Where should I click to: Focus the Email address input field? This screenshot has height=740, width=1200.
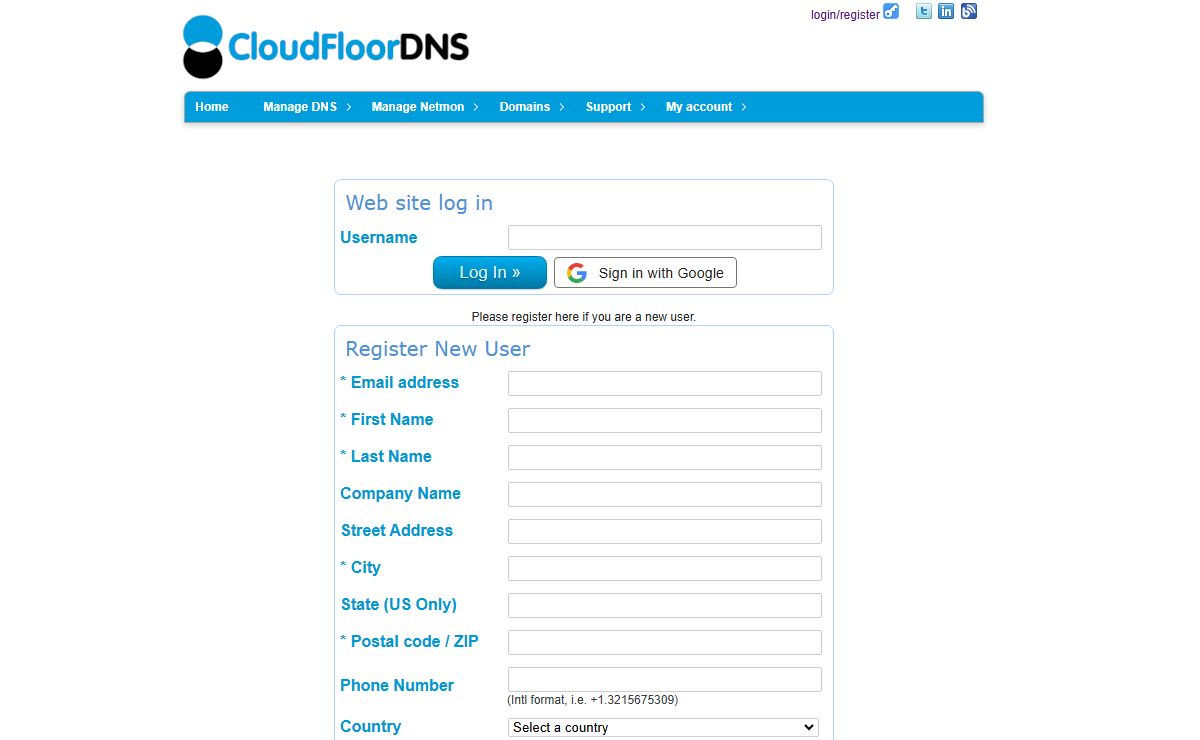point(665,383)
